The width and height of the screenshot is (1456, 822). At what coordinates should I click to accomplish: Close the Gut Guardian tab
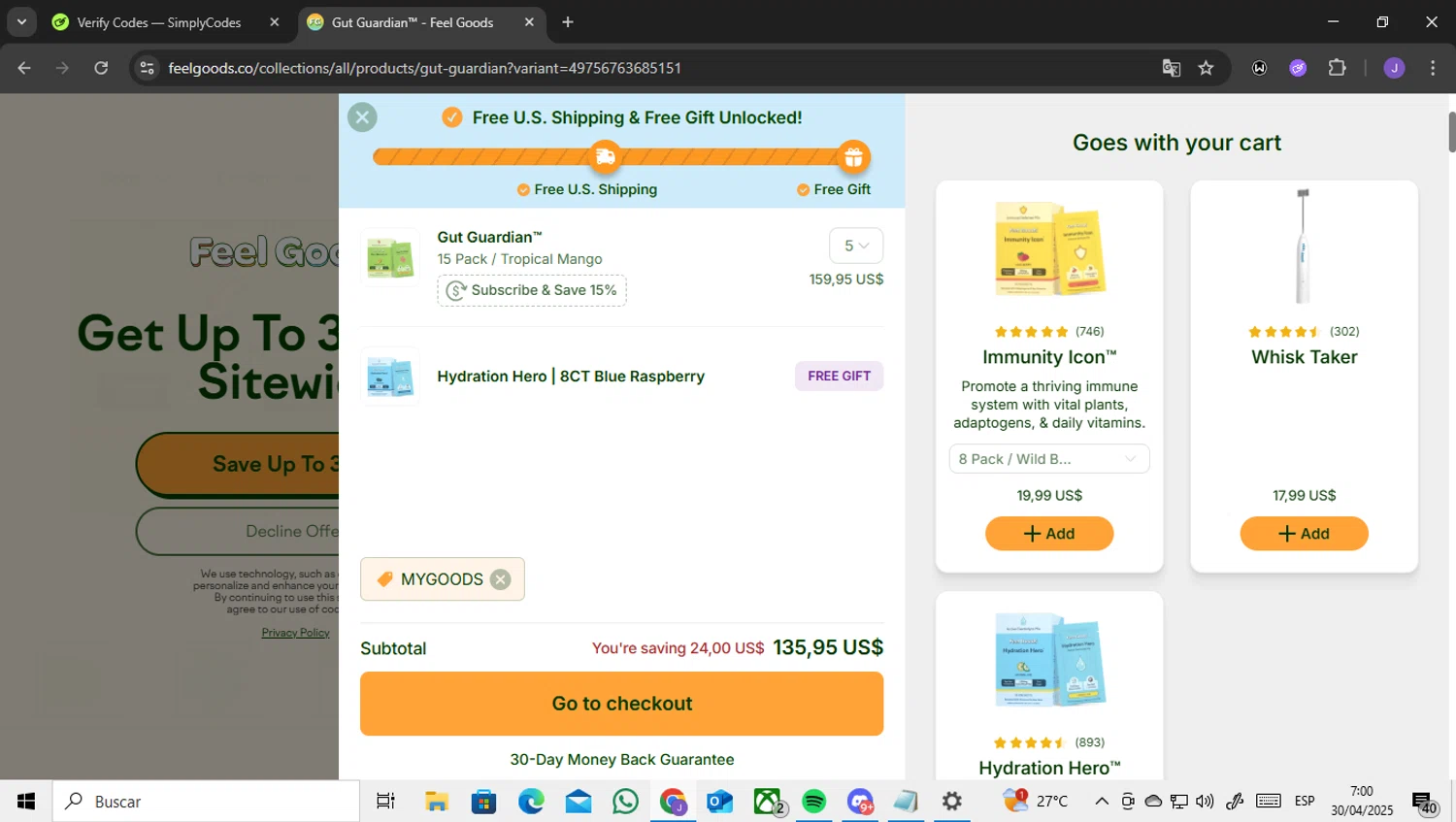pos(529,22)
